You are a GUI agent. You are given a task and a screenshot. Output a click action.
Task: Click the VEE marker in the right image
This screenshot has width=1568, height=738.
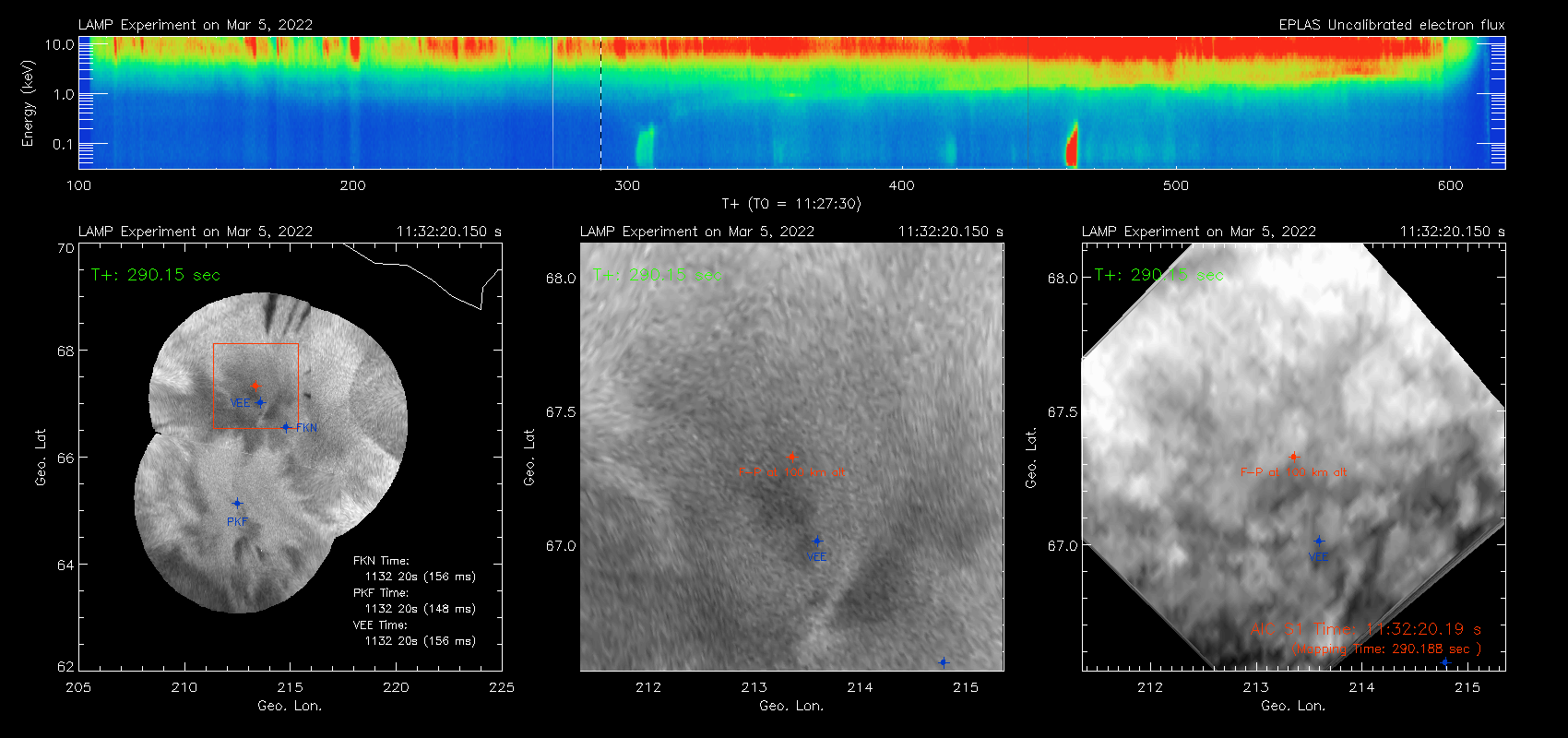click(1319, 542)
